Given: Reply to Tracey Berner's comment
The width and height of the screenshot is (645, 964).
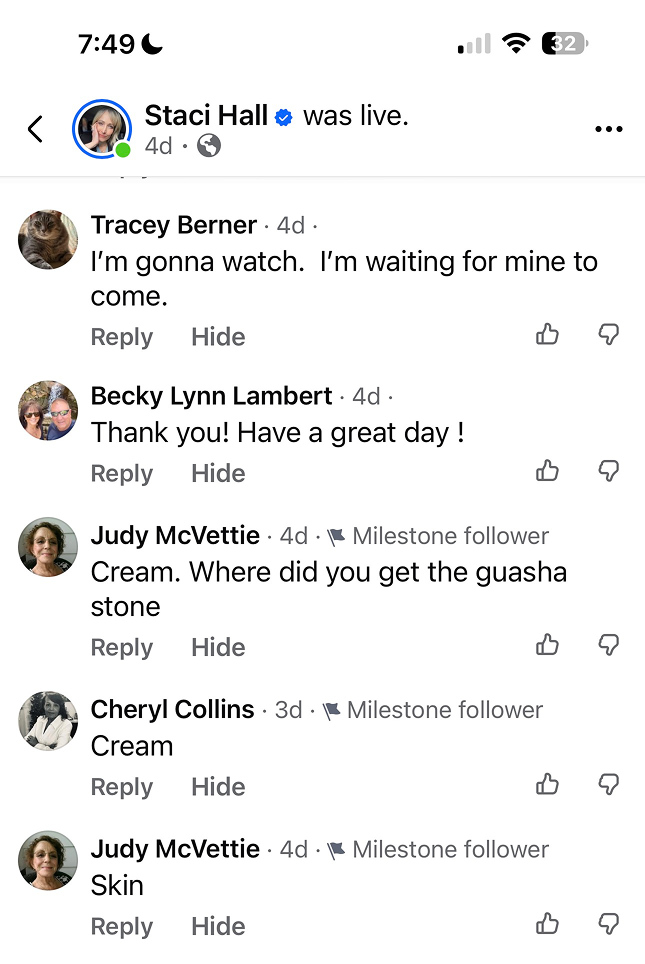Looking at the screenshot, I should pyautogui.click(x=122, y=337).
